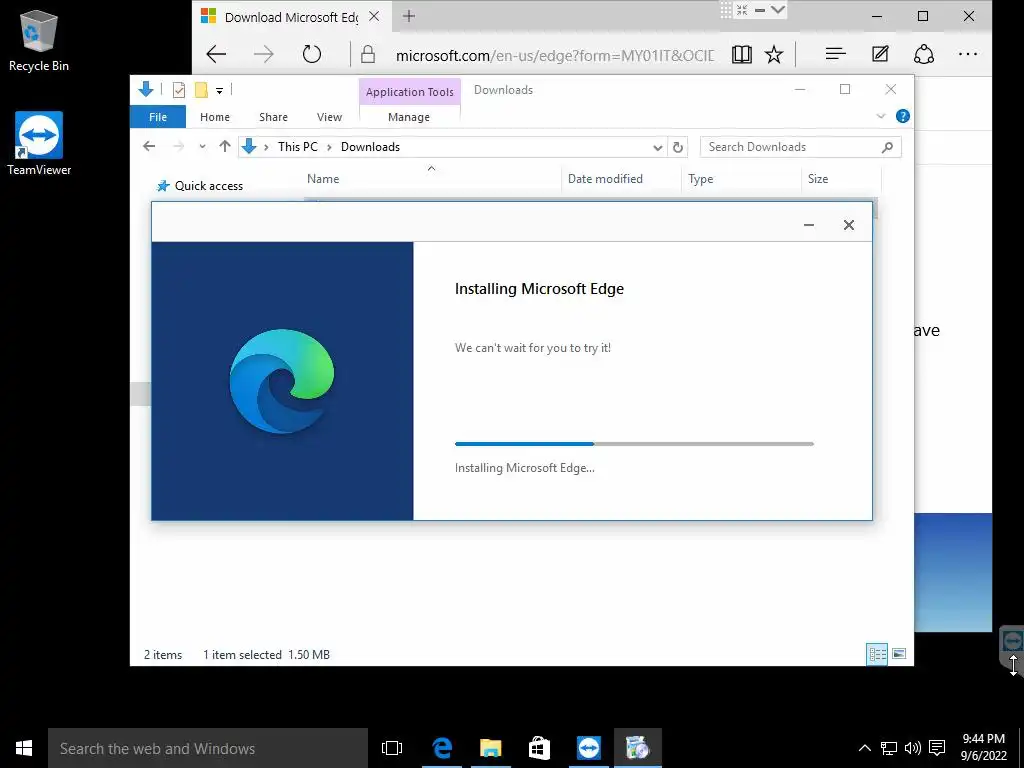Open Explorer recent locations dropdown
Screen dimensions: 1024x768
coord(202,147)
